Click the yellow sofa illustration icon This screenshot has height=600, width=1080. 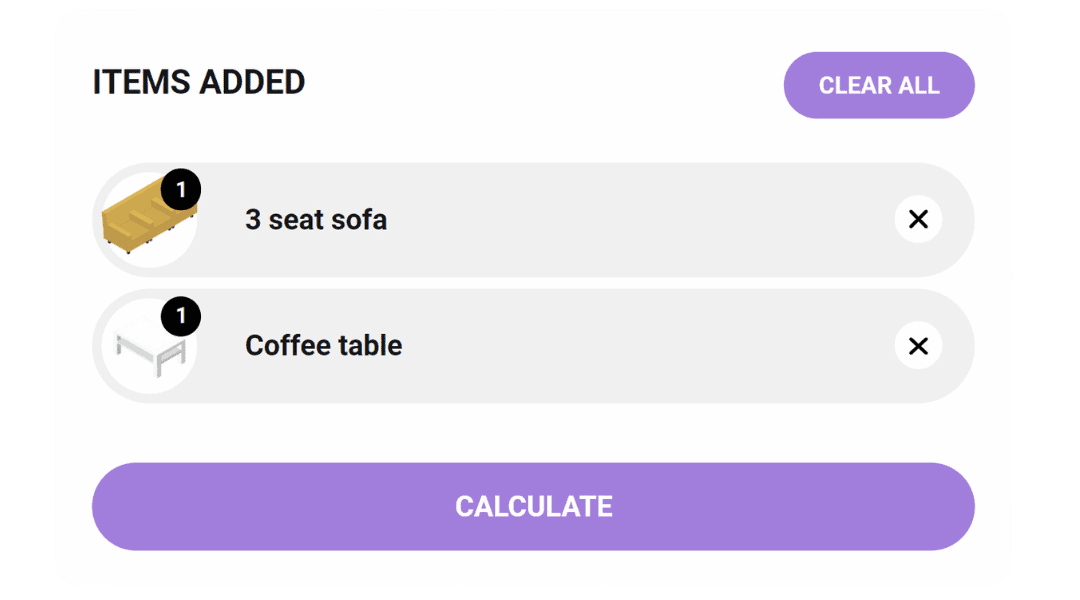click(x=148, y=215)
